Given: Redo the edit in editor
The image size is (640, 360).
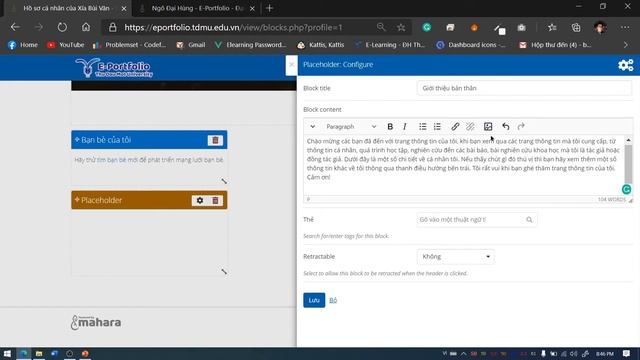Looking at the screenshot, I should 521,127.
